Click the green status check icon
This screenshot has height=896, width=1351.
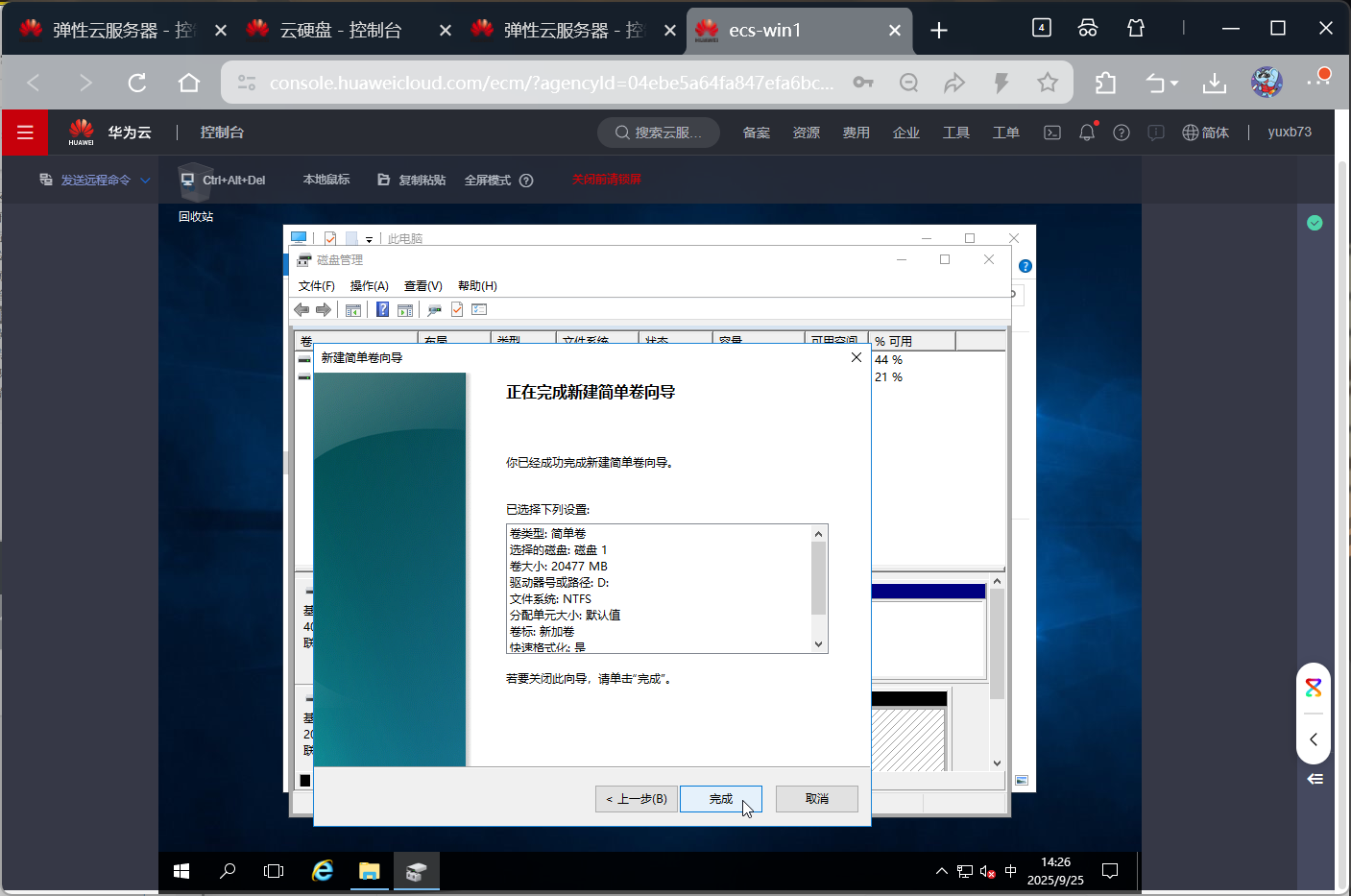pos(1315,223)
